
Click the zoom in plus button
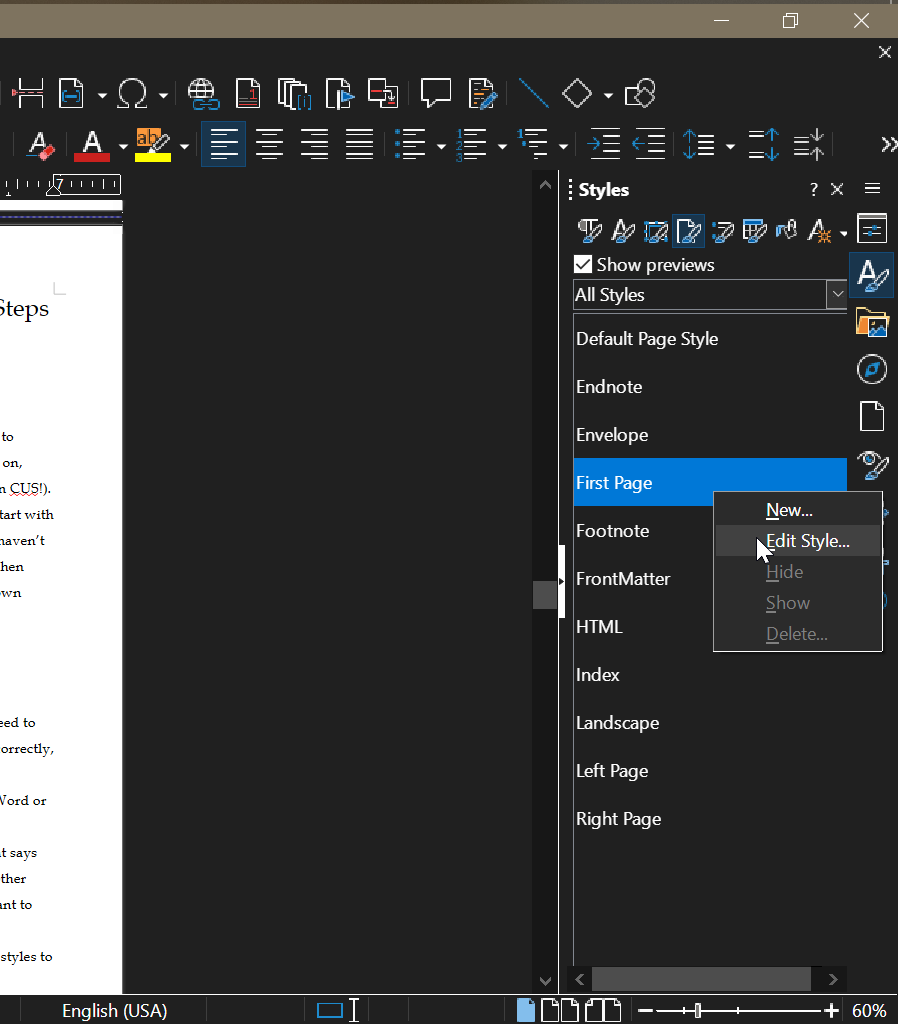[x=831, y=1011]
